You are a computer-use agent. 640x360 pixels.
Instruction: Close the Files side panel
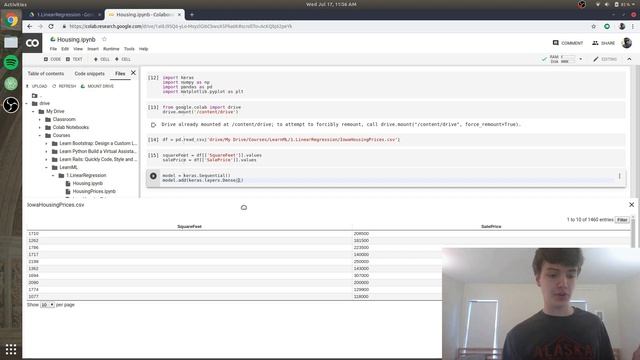tap(133, 73)
